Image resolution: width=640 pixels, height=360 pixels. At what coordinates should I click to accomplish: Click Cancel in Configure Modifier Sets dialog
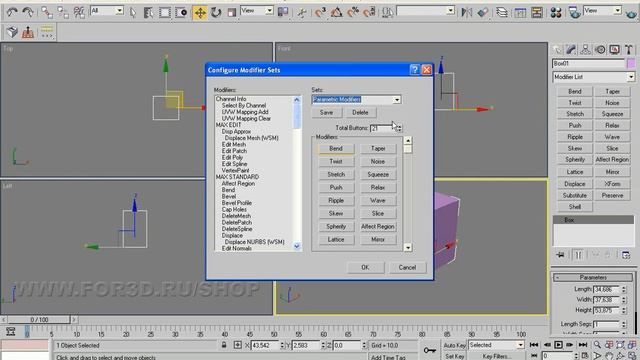click(407, 267)
